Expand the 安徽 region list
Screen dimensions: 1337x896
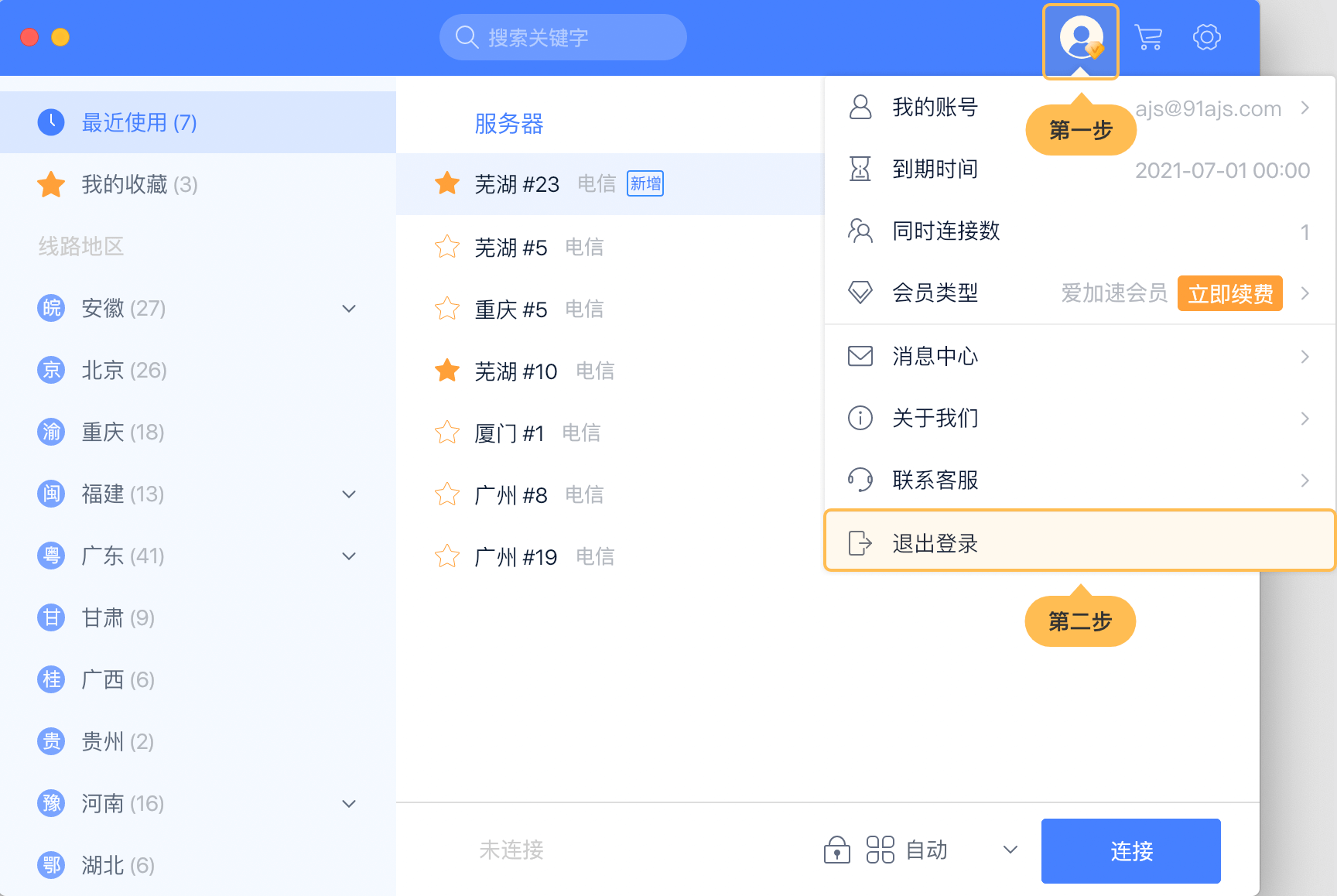click(x=349, y=309)
